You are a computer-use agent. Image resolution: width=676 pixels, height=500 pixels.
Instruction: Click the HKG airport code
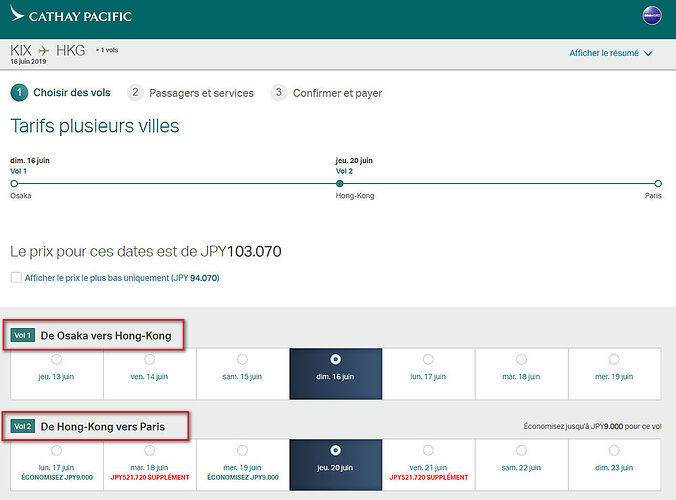[x=71, y=50]
